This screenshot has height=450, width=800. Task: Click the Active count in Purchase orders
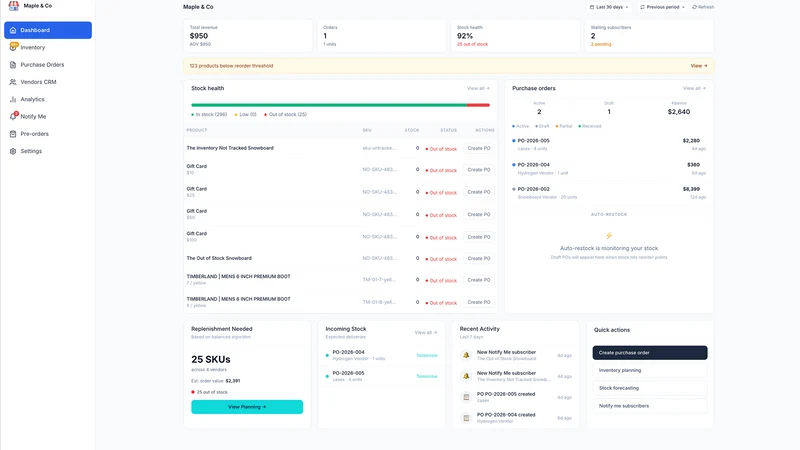click(x=539, y=112)
